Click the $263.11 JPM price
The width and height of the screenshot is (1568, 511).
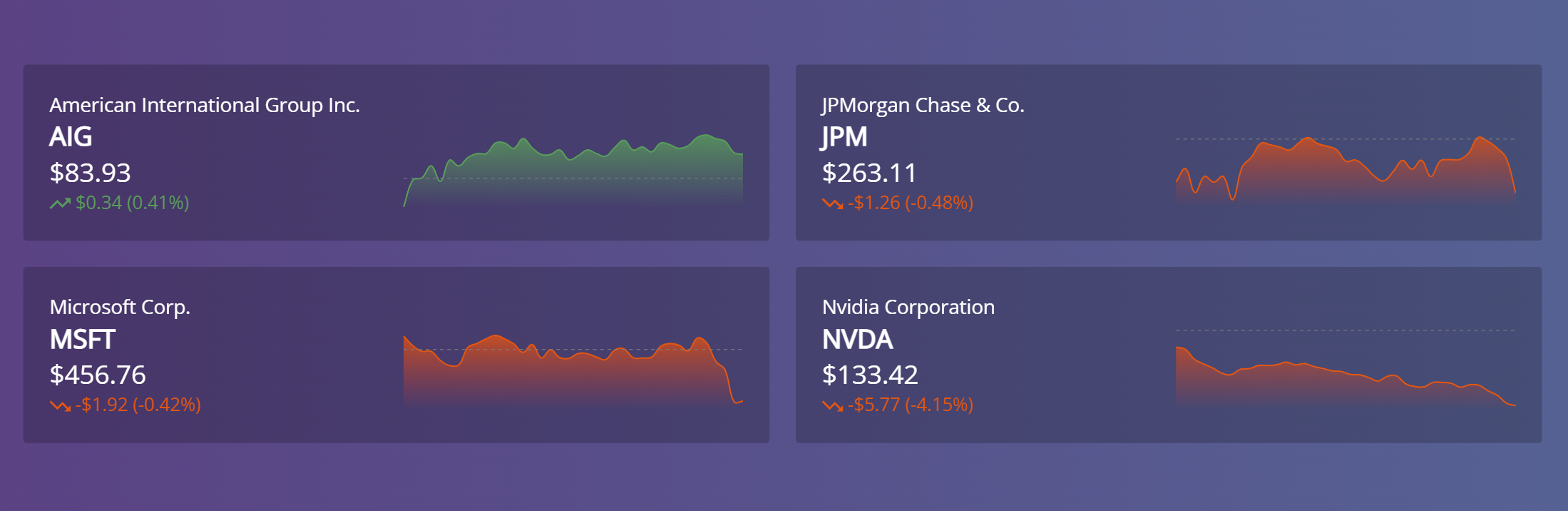[x=869, y=173]
